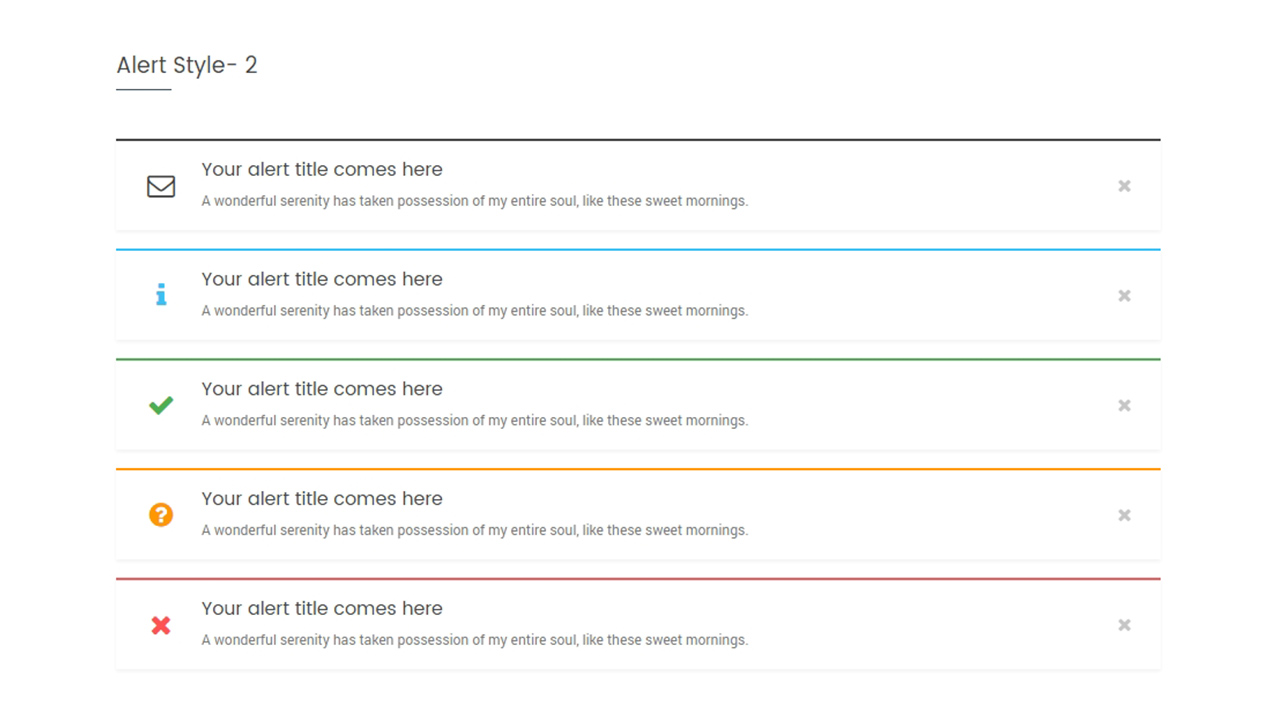Click the green checkmark icon
1280x720 pixels.
click(x=161, y=405)
